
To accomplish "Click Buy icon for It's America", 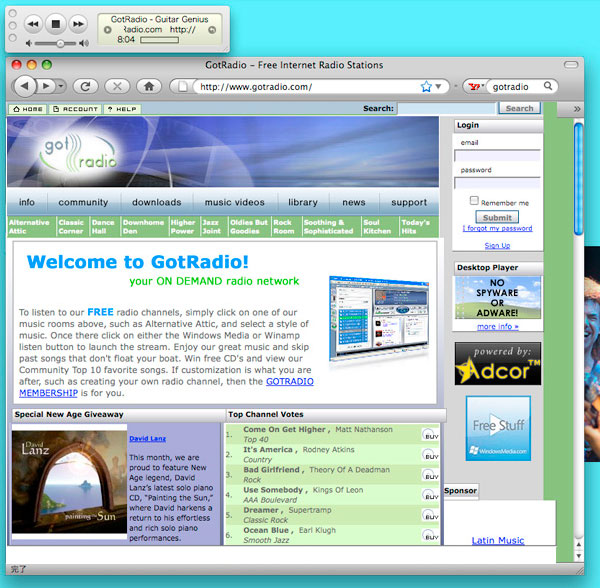I will click(x=430, y=455).
